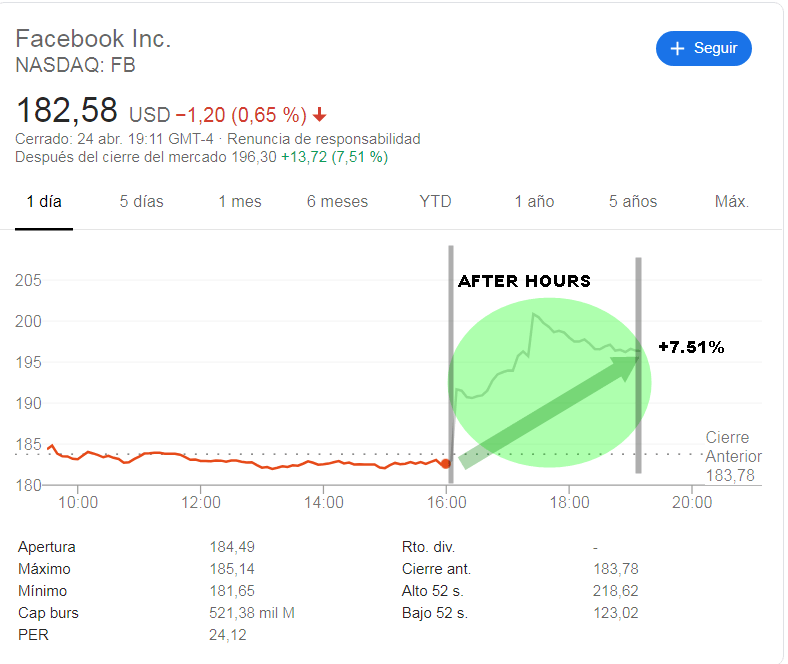Show the 6 meses chart range

coord(337,201)
